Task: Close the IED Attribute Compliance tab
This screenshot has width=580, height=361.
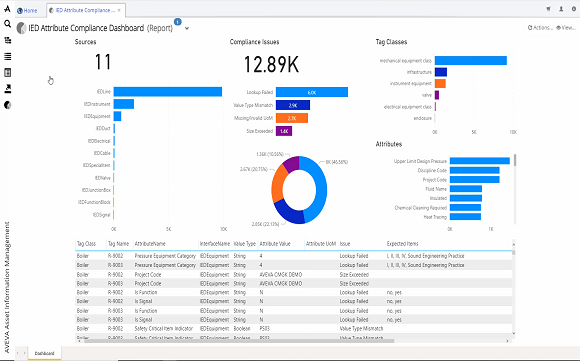Action: coord(119,10)
